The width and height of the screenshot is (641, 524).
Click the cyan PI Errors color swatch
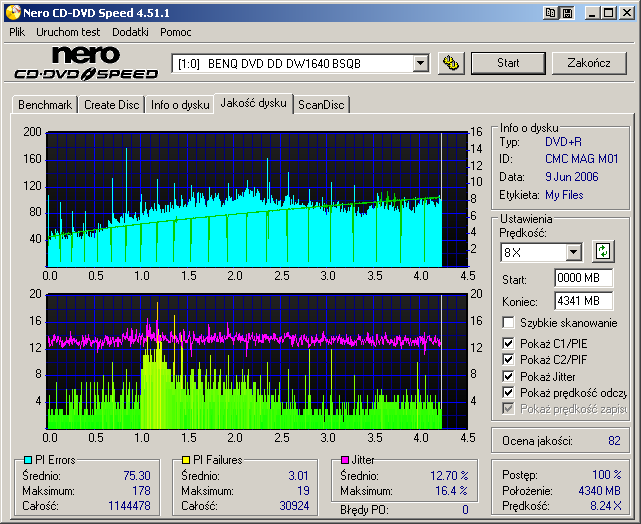coord(28,460)
